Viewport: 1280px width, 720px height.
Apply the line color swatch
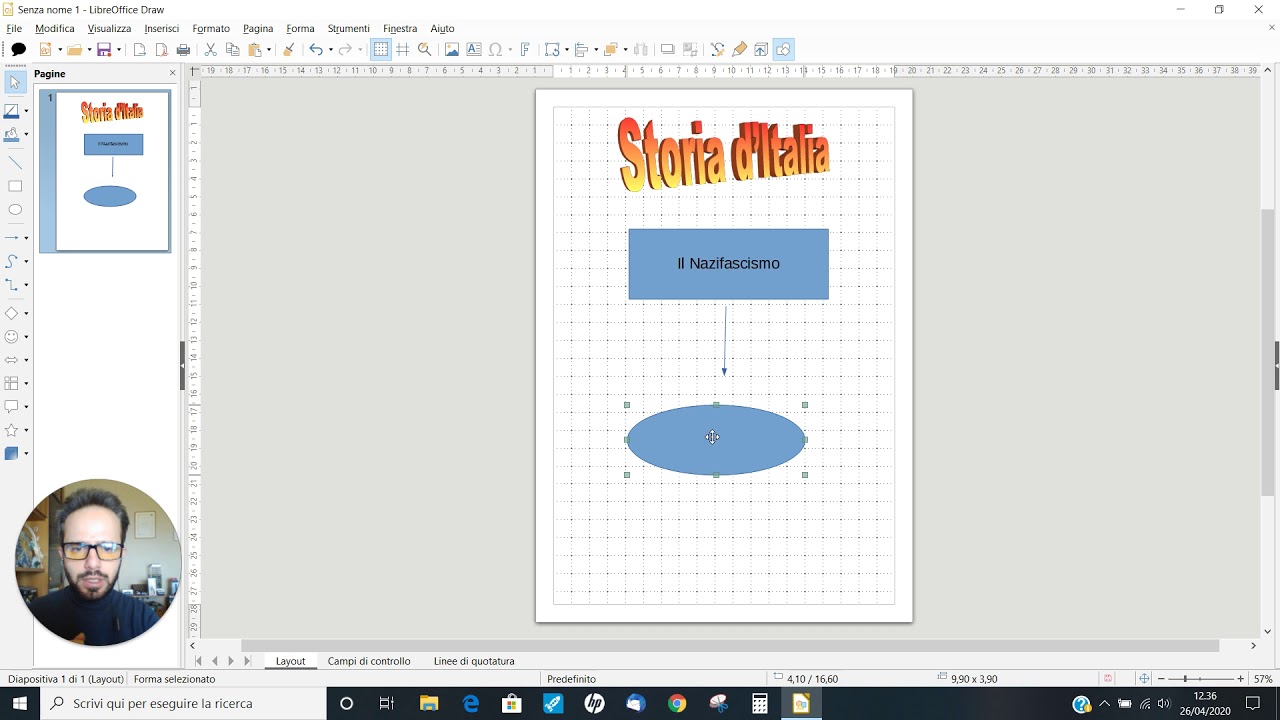point(12,112)
